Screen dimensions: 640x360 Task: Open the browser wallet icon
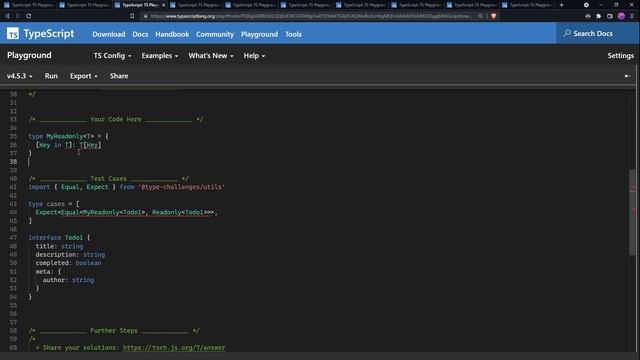(x=610, y=16)
